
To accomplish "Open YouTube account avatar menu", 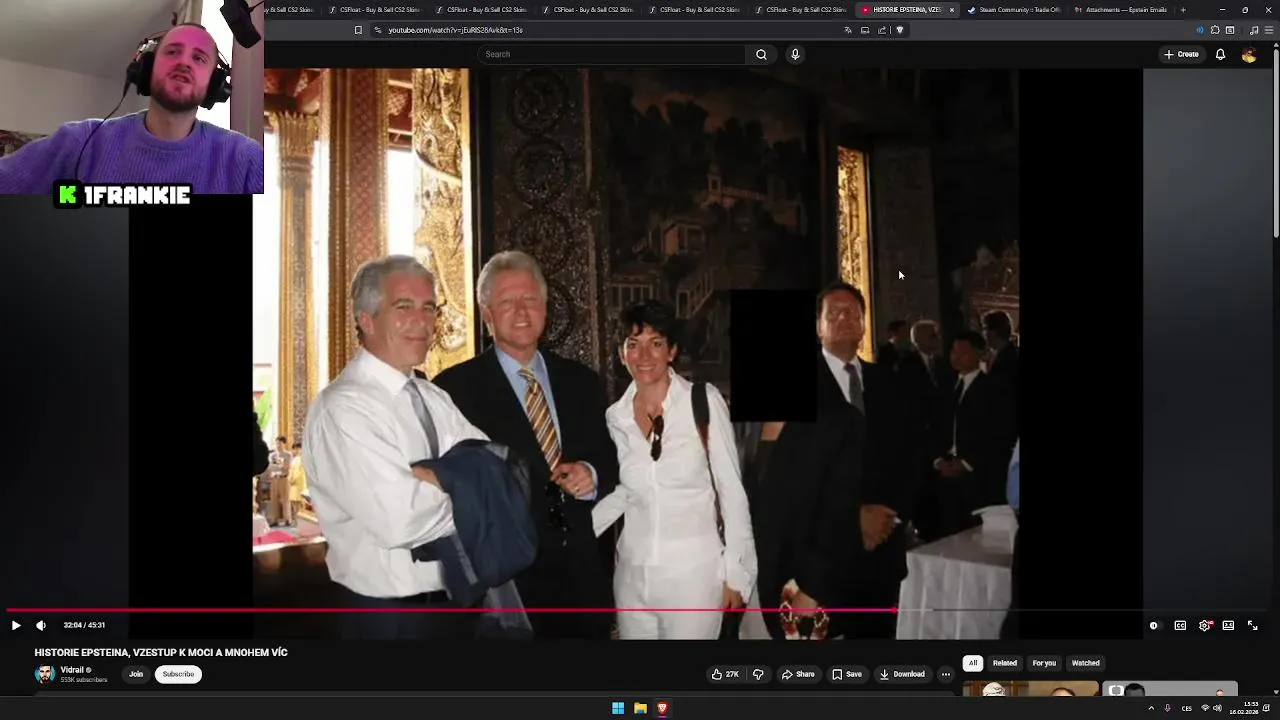I will click(x=1249, y=55).
